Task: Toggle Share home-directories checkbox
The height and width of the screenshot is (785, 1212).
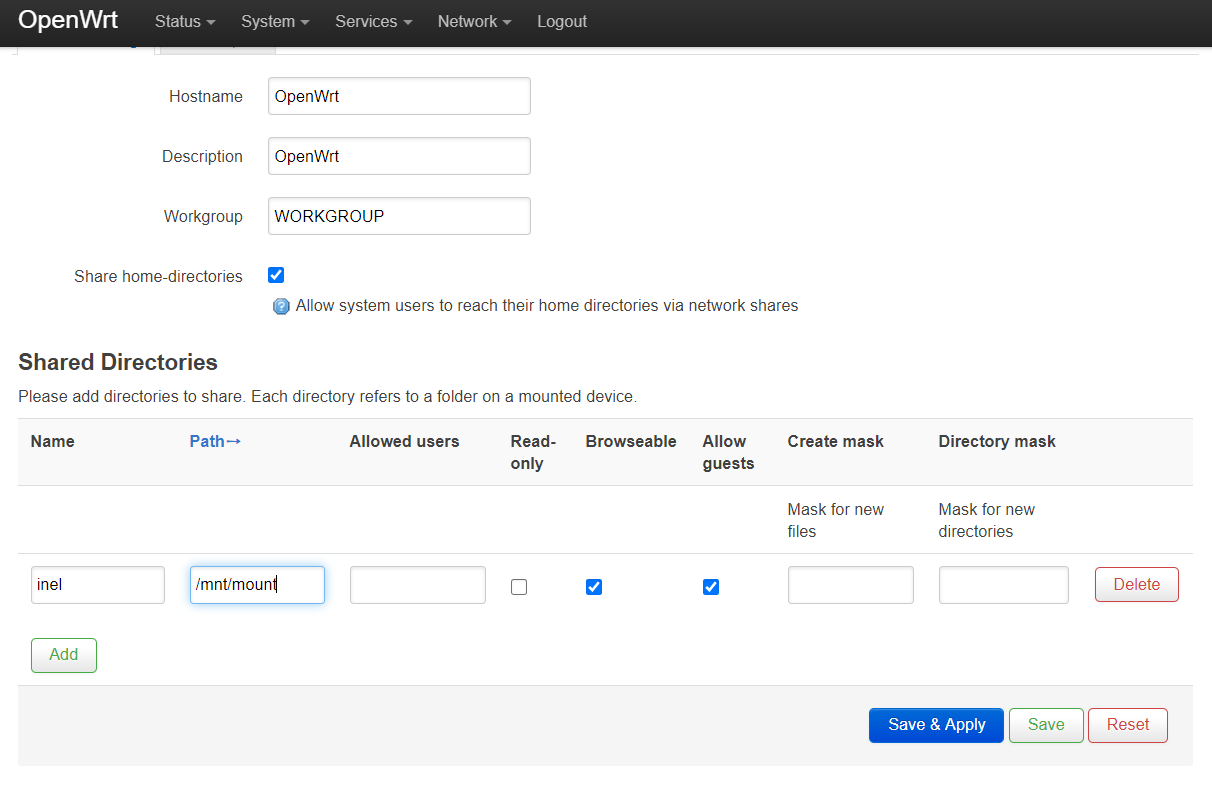Action: [x=276, y=275]
